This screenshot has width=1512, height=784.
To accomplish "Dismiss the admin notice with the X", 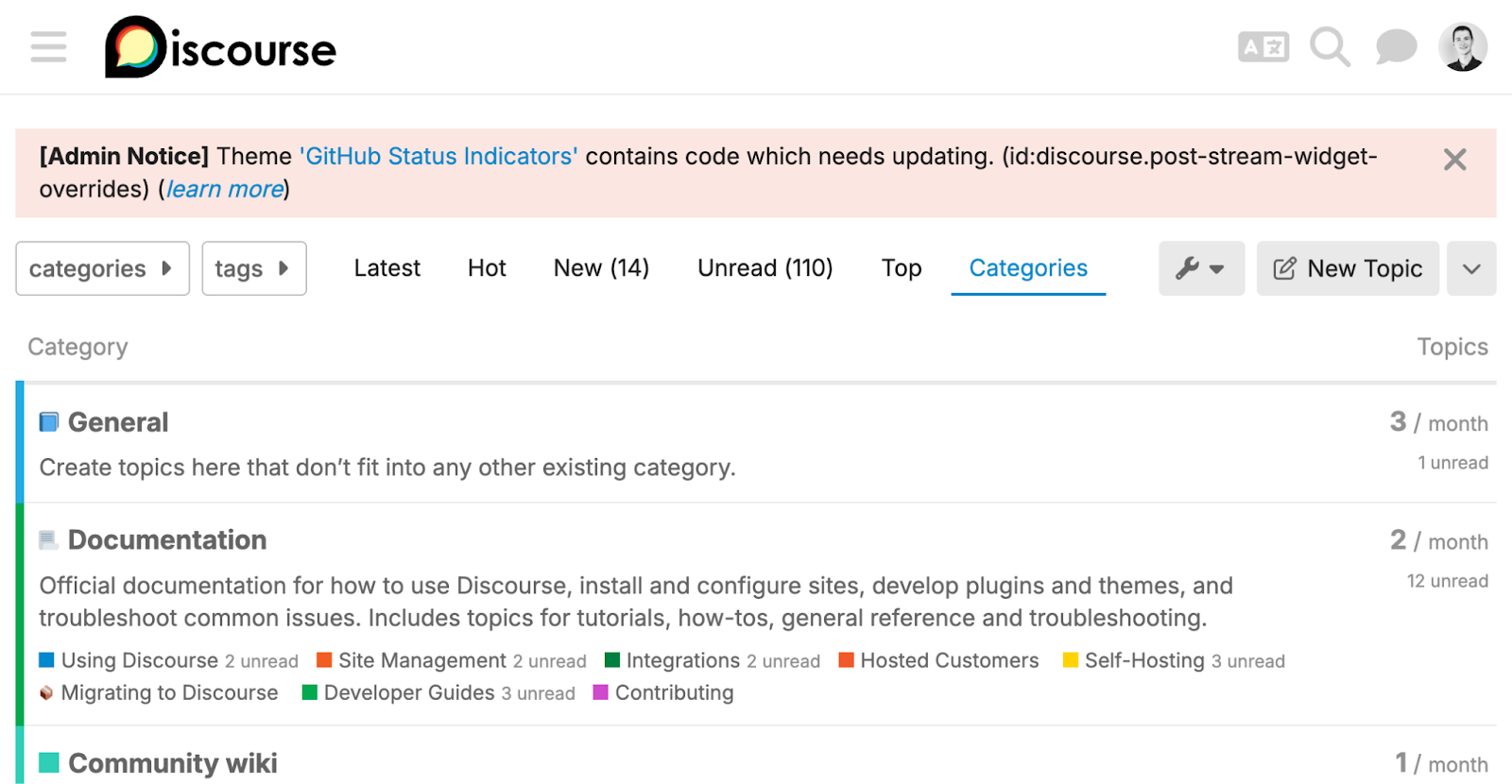I will pos(1453,160).
